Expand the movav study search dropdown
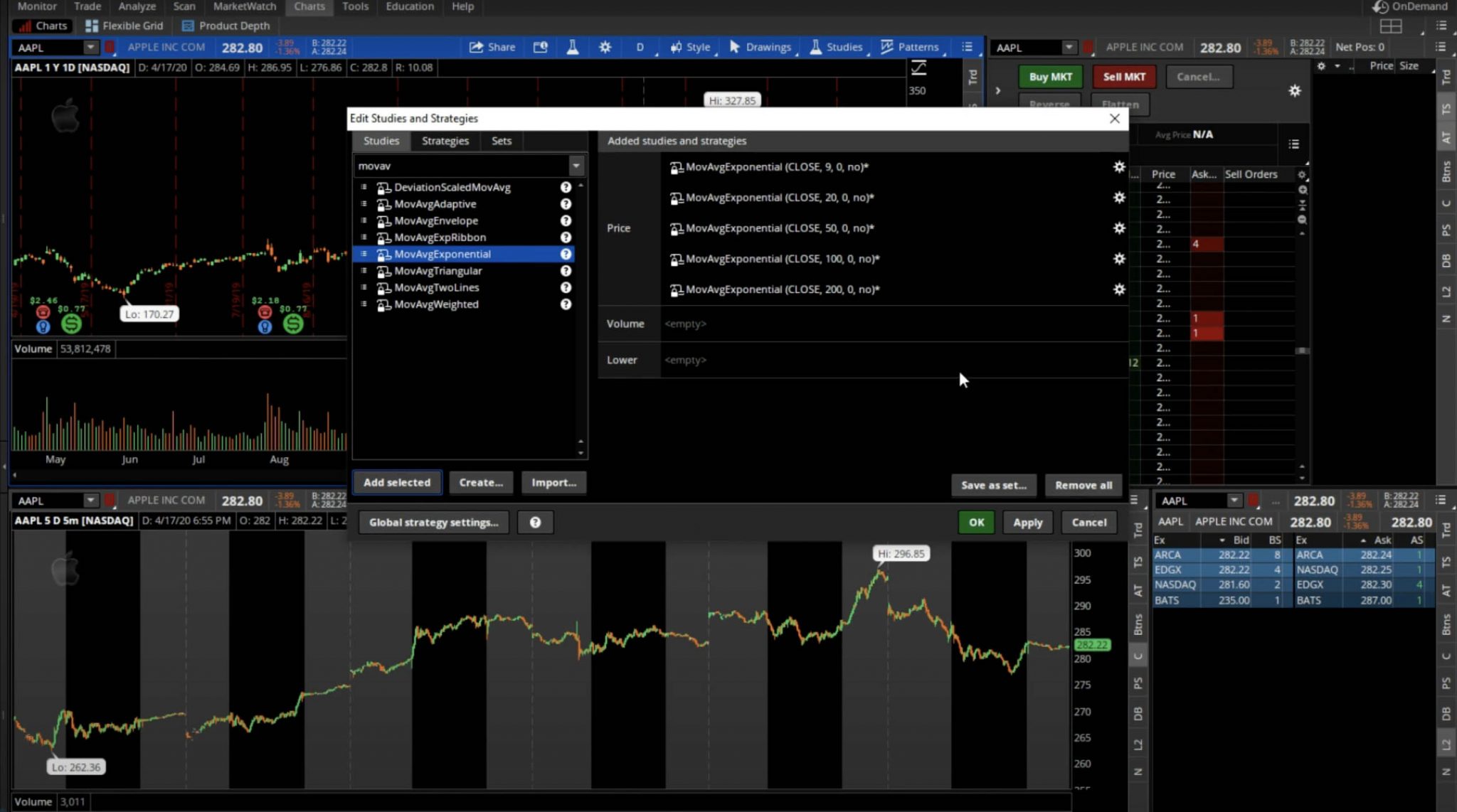This screenshot has width=1457, height=812. tap(576, 166)
